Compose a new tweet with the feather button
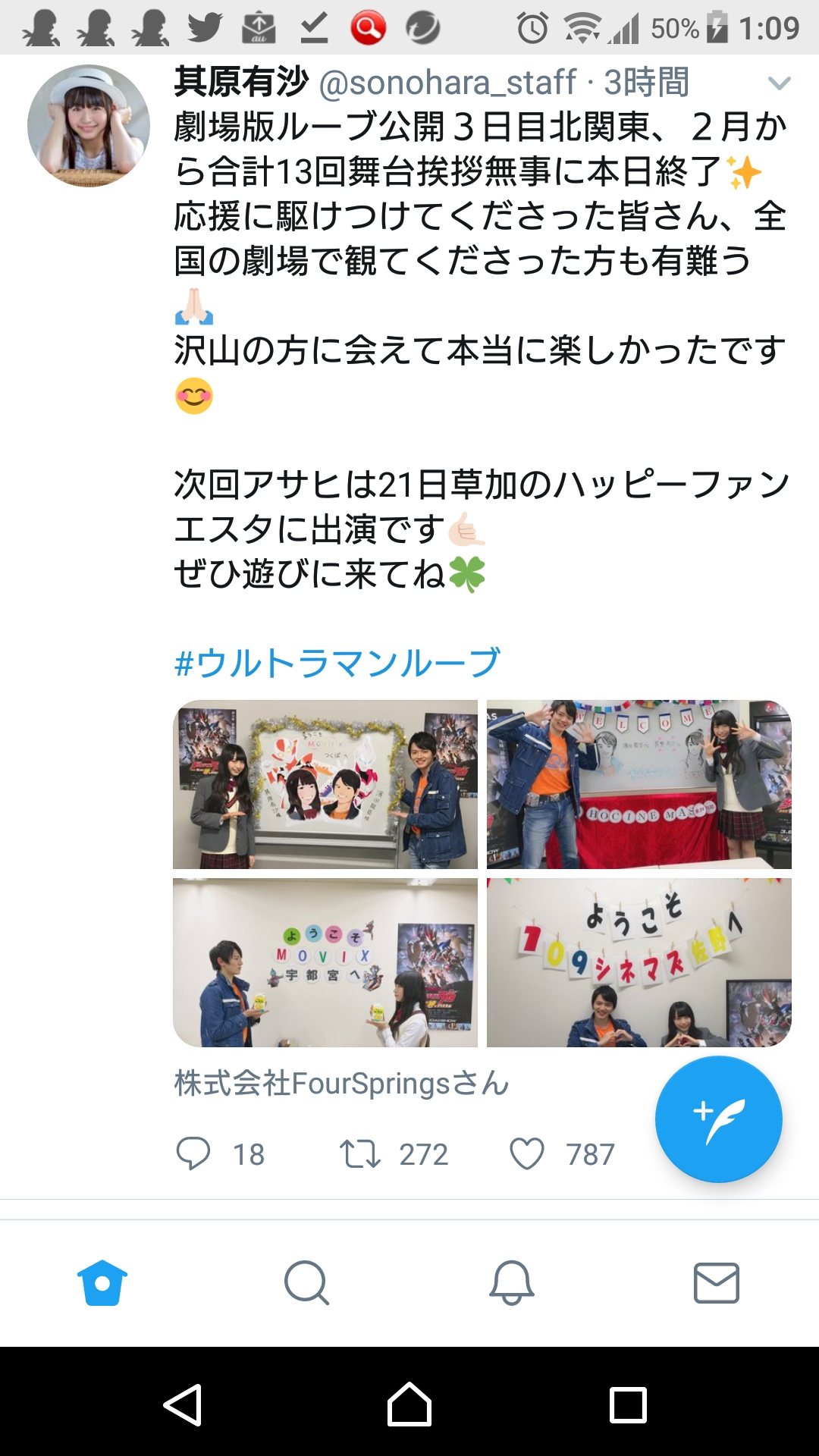Image resolution: width=819 pixels, height=1456 pixels. pyautogui.click(x=718, y=1119)
